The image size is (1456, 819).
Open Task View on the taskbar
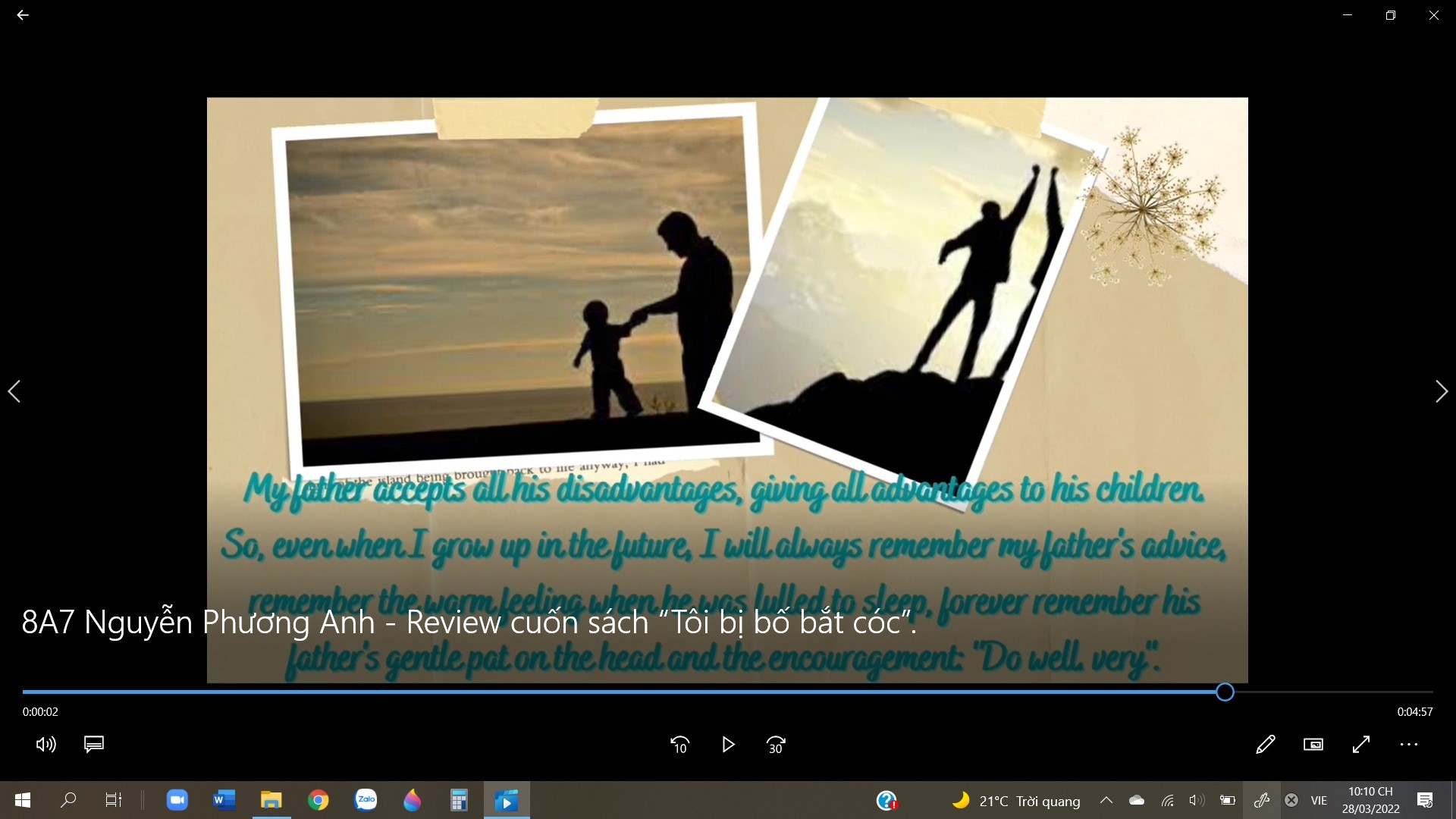[114, 800]
